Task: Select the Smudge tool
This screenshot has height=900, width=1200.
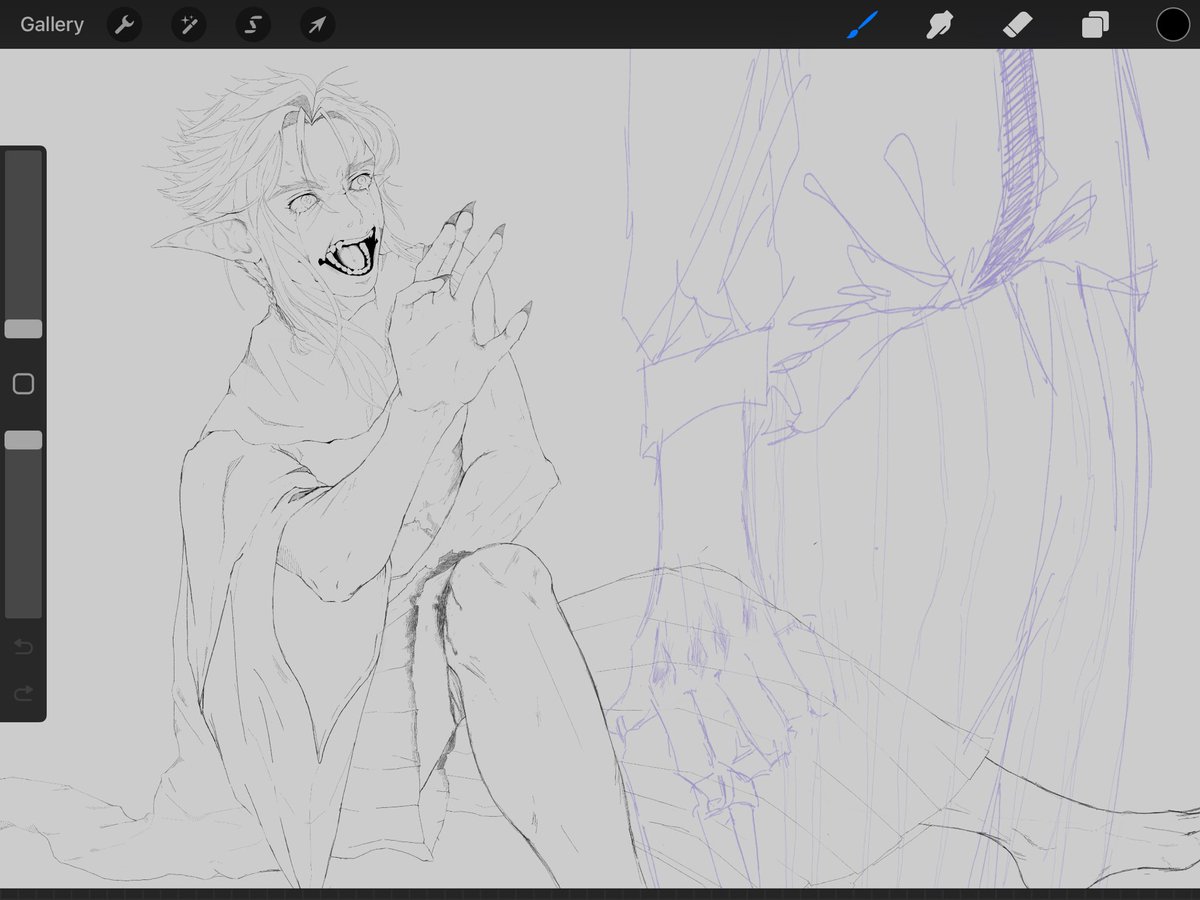Action: tap(939, 24)
